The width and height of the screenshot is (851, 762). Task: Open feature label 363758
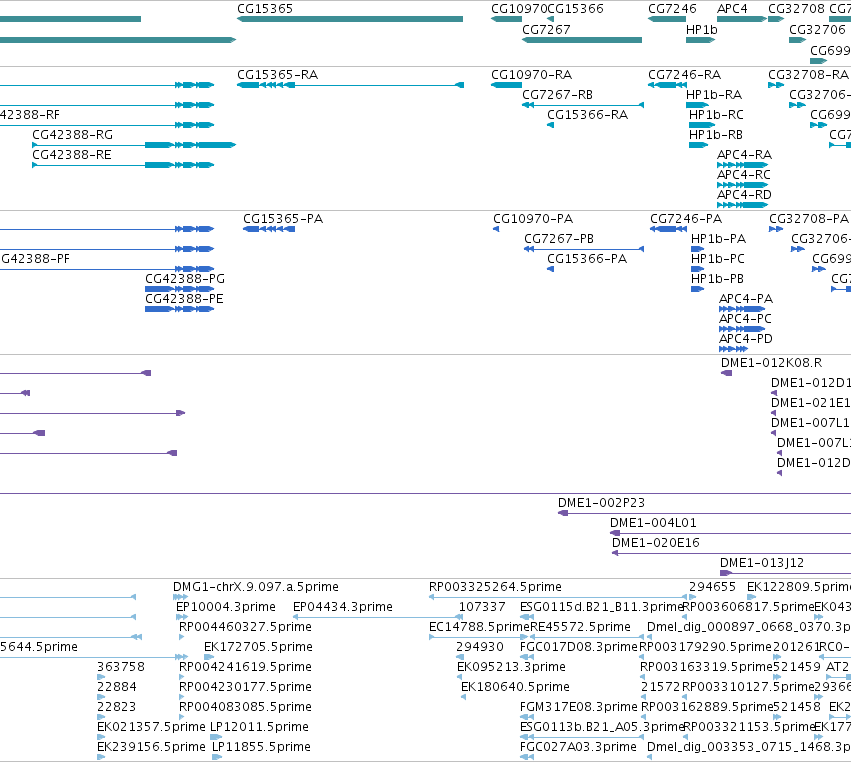(121, 667)
